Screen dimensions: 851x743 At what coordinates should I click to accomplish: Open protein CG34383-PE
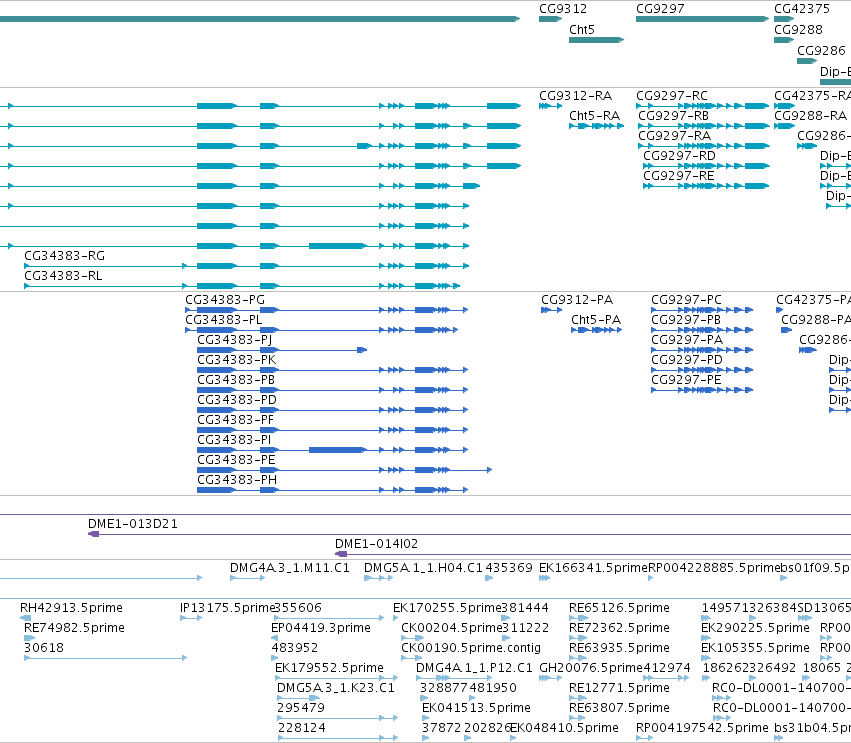(x=345, y=470)
